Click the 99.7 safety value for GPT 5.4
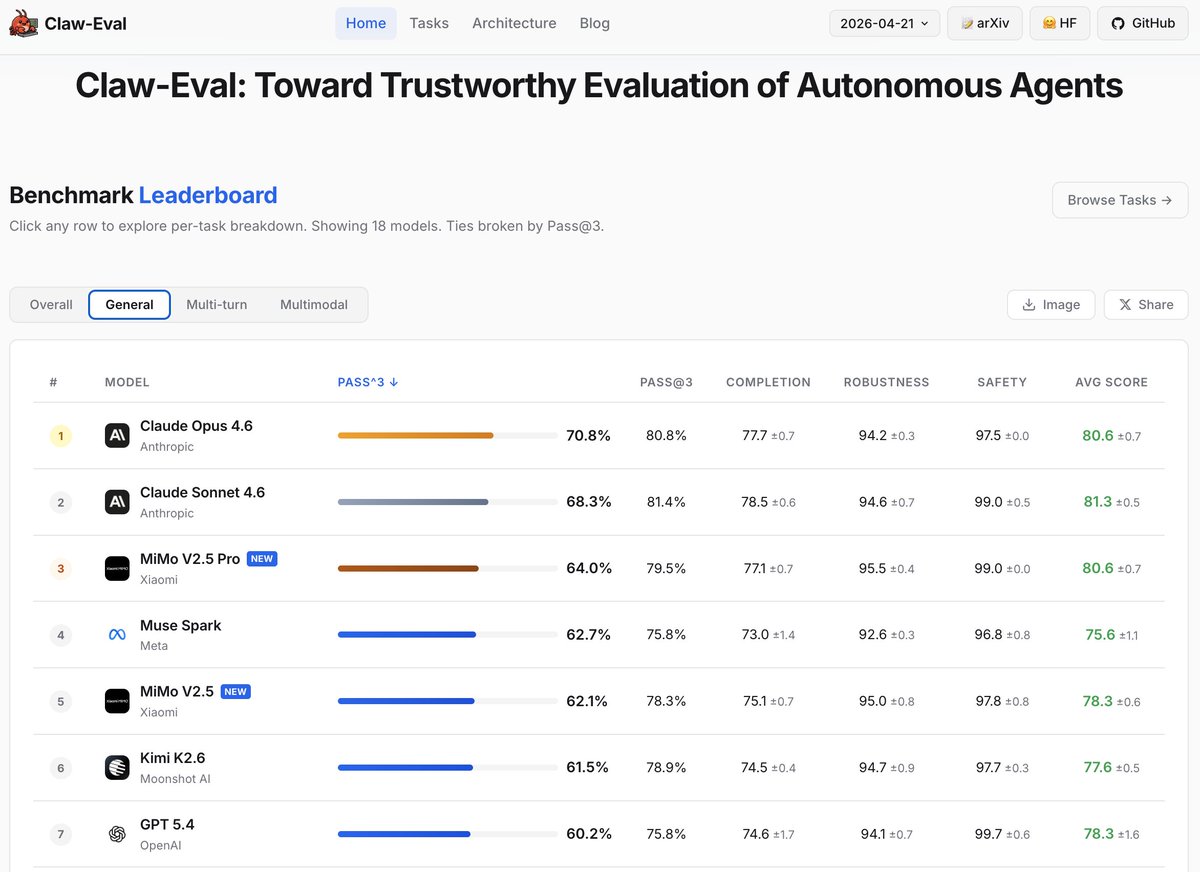Viewport: 1200px width, 872px height. point(988,834)
